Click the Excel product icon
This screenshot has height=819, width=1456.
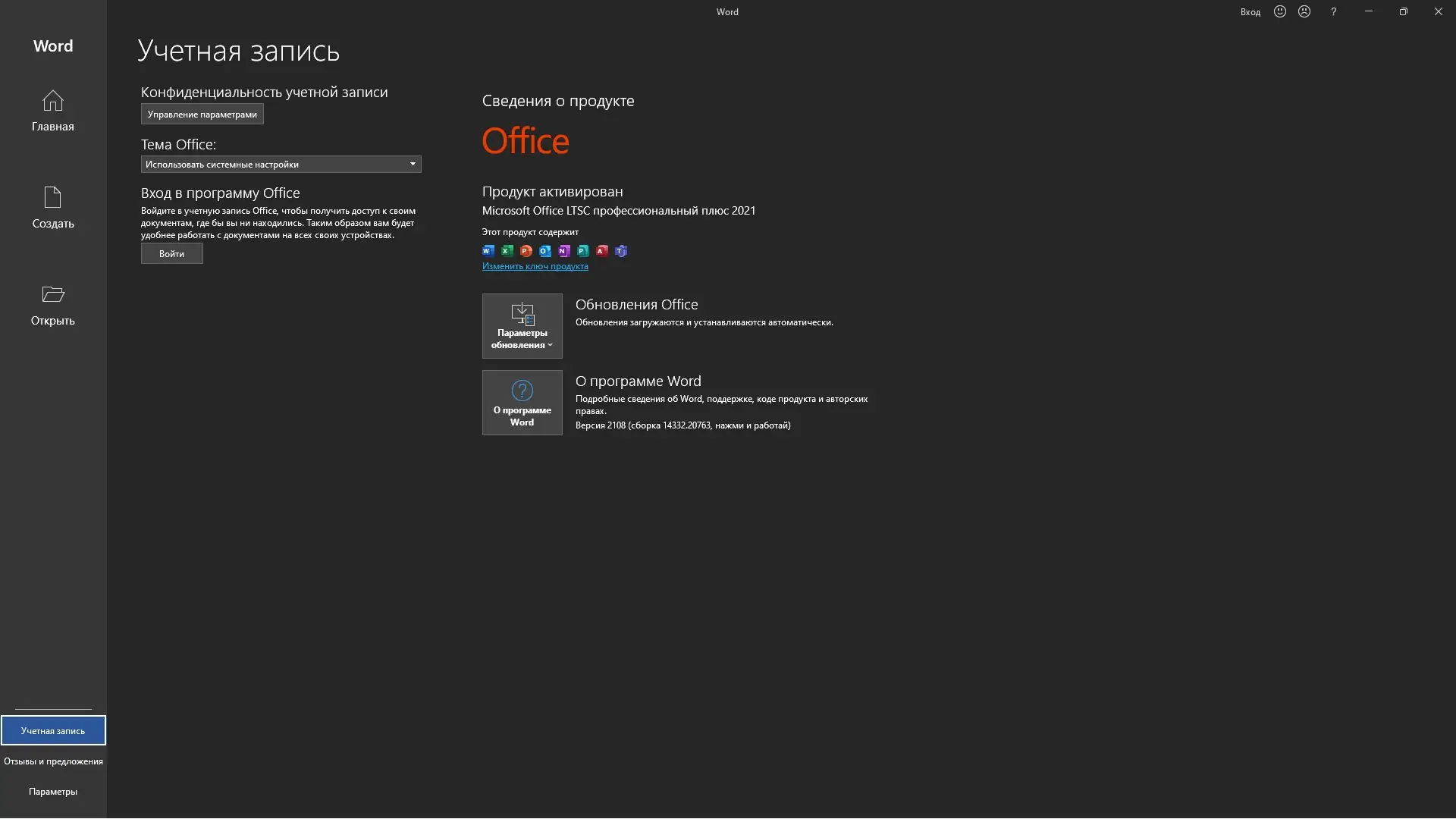tap(507, 251)
